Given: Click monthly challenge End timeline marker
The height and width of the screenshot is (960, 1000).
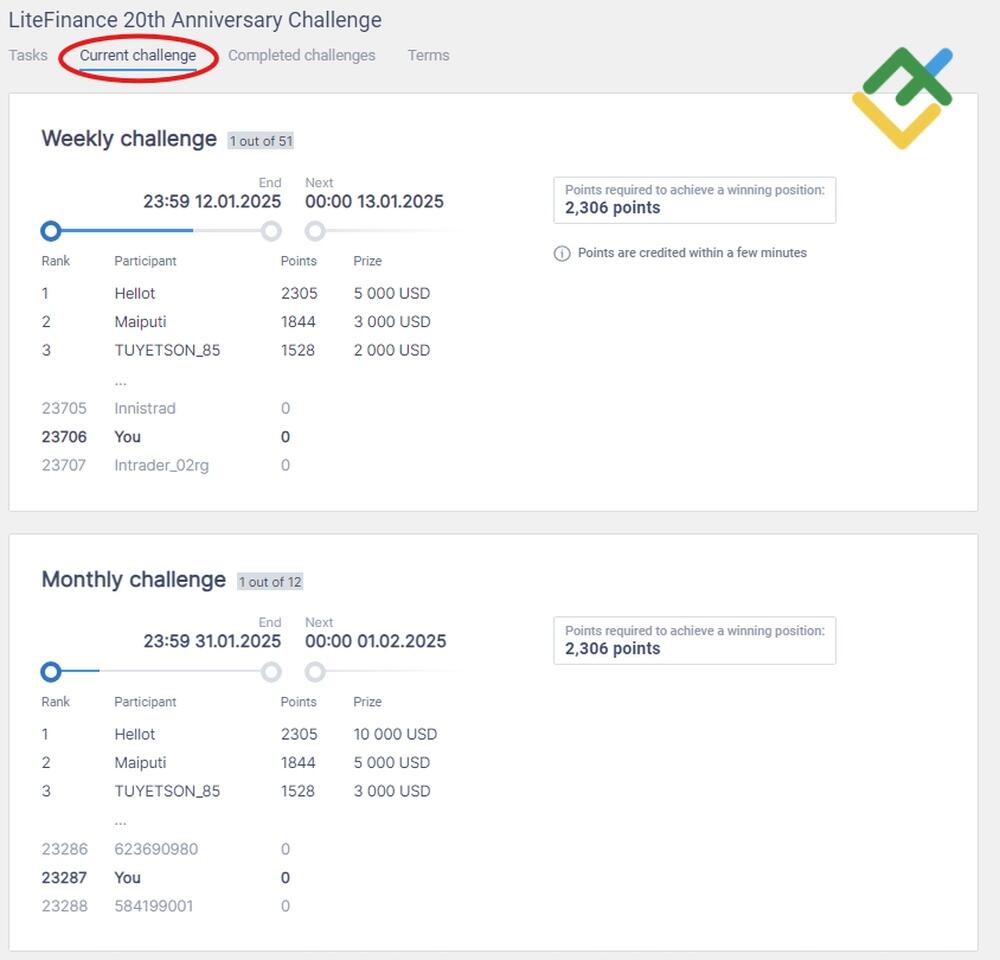Looking at the screenshot, I should pos(271,671).
